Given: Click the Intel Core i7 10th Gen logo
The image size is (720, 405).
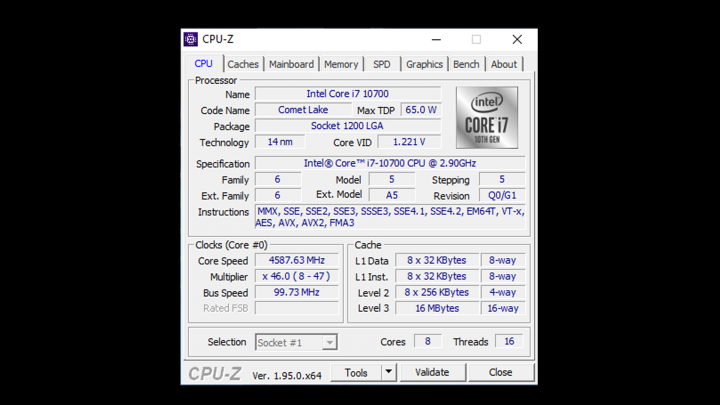Looking at the screenshot, I should (487, 118).
